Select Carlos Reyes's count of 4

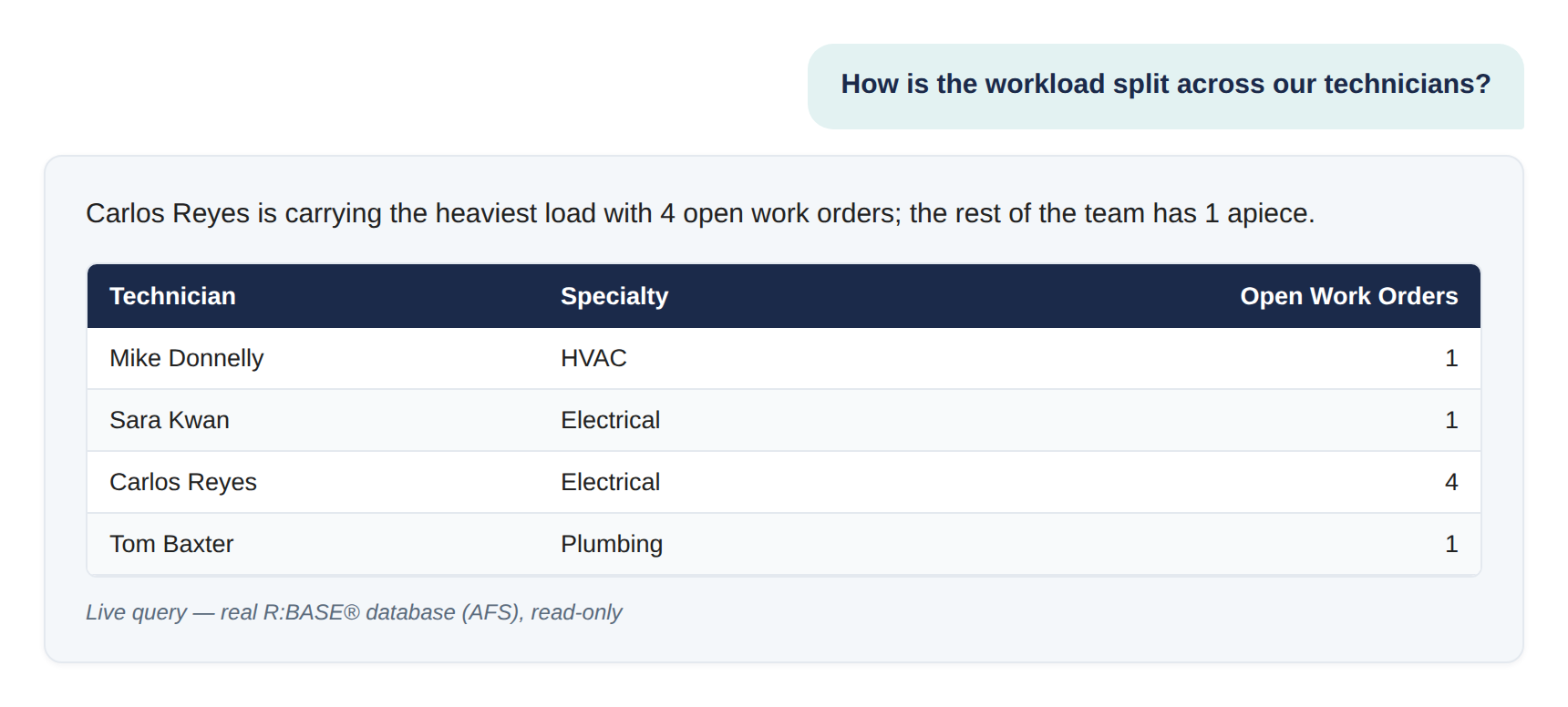point(1451,482)
